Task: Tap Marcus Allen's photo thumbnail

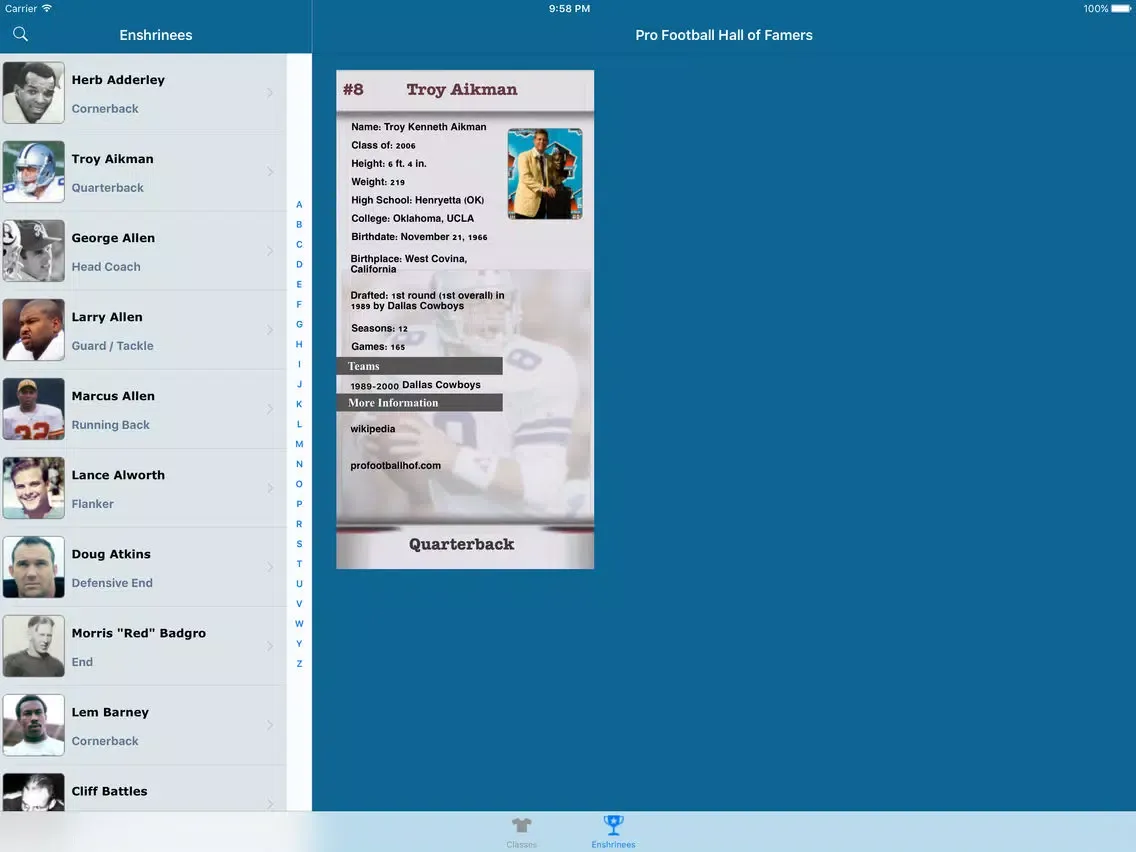Action: click(33, 409)
